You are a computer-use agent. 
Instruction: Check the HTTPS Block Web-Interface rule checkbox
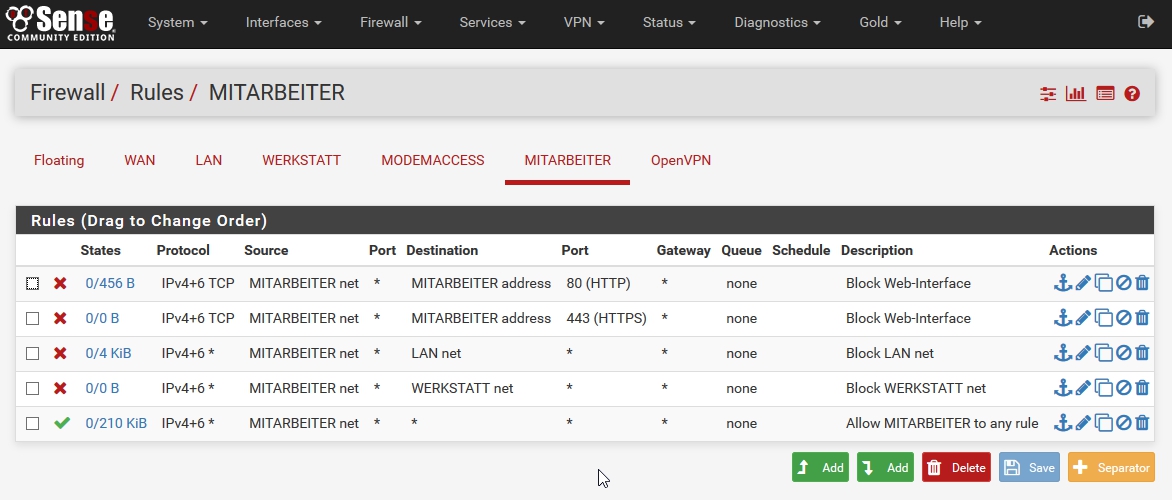[x=33, y=318]
